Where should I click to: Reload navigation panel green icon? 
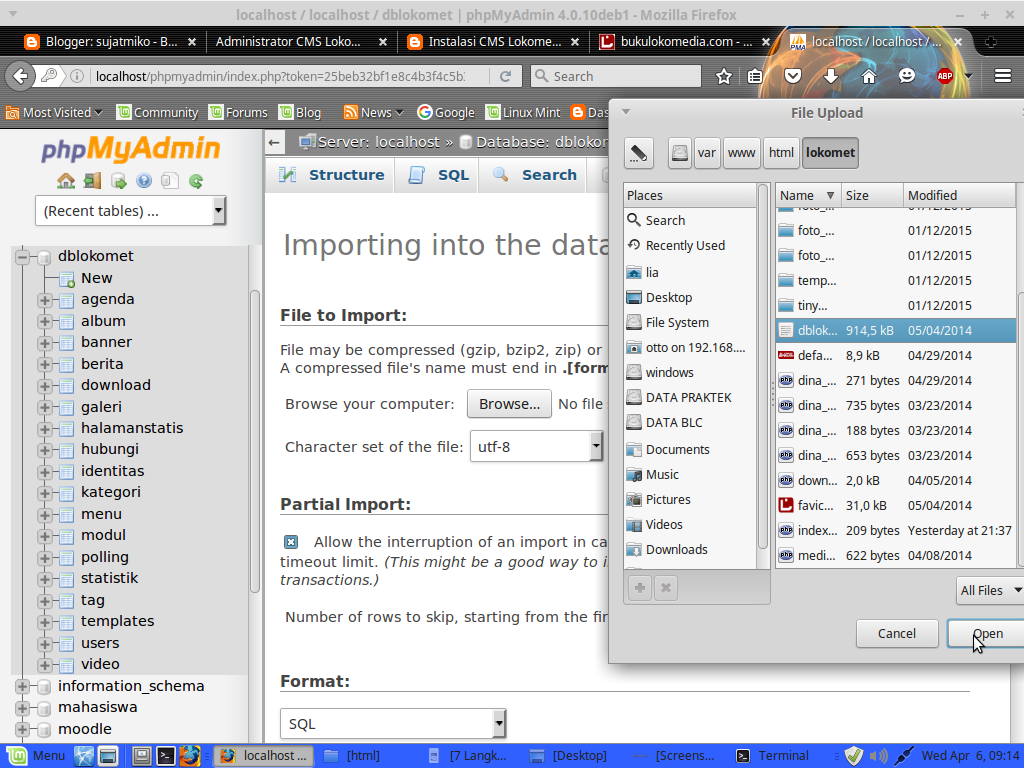(x=195, y=181)
